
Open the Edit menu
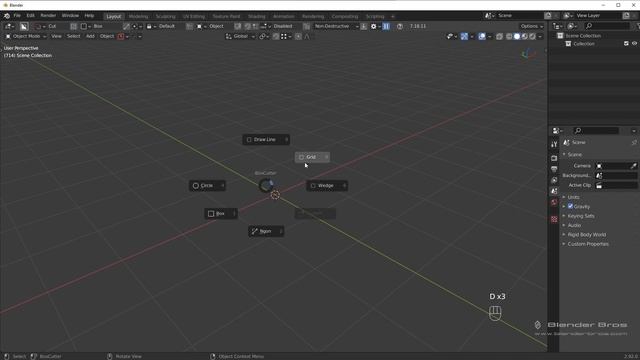point(31,16)
